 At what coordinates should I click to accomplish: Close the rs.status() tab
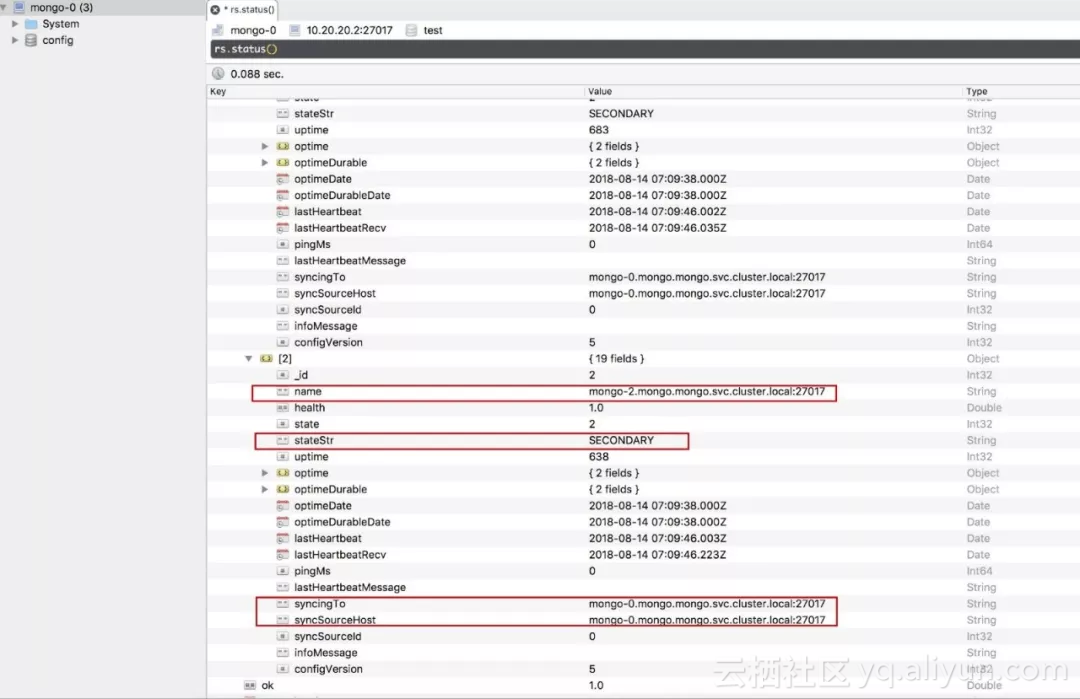coord(215,10)
